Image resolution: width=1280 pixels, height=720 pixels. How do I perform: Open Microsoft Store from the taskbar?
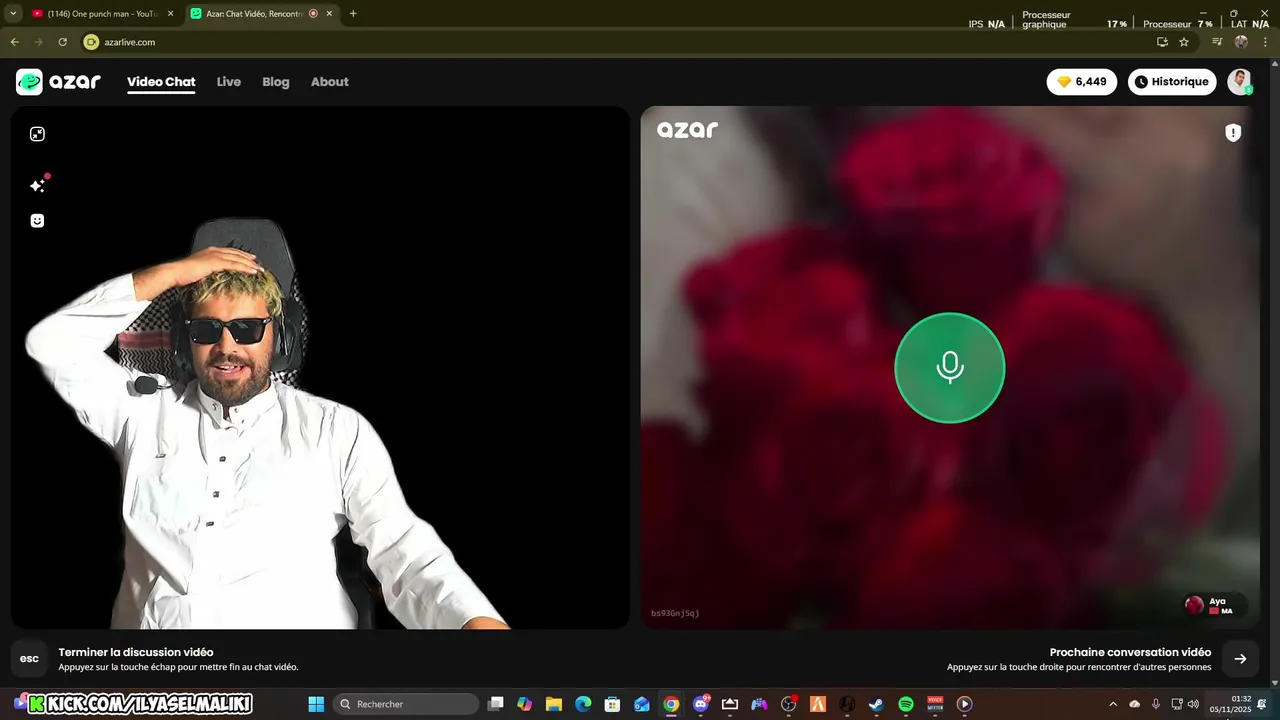pyautogui.click(x=612, y=704)
